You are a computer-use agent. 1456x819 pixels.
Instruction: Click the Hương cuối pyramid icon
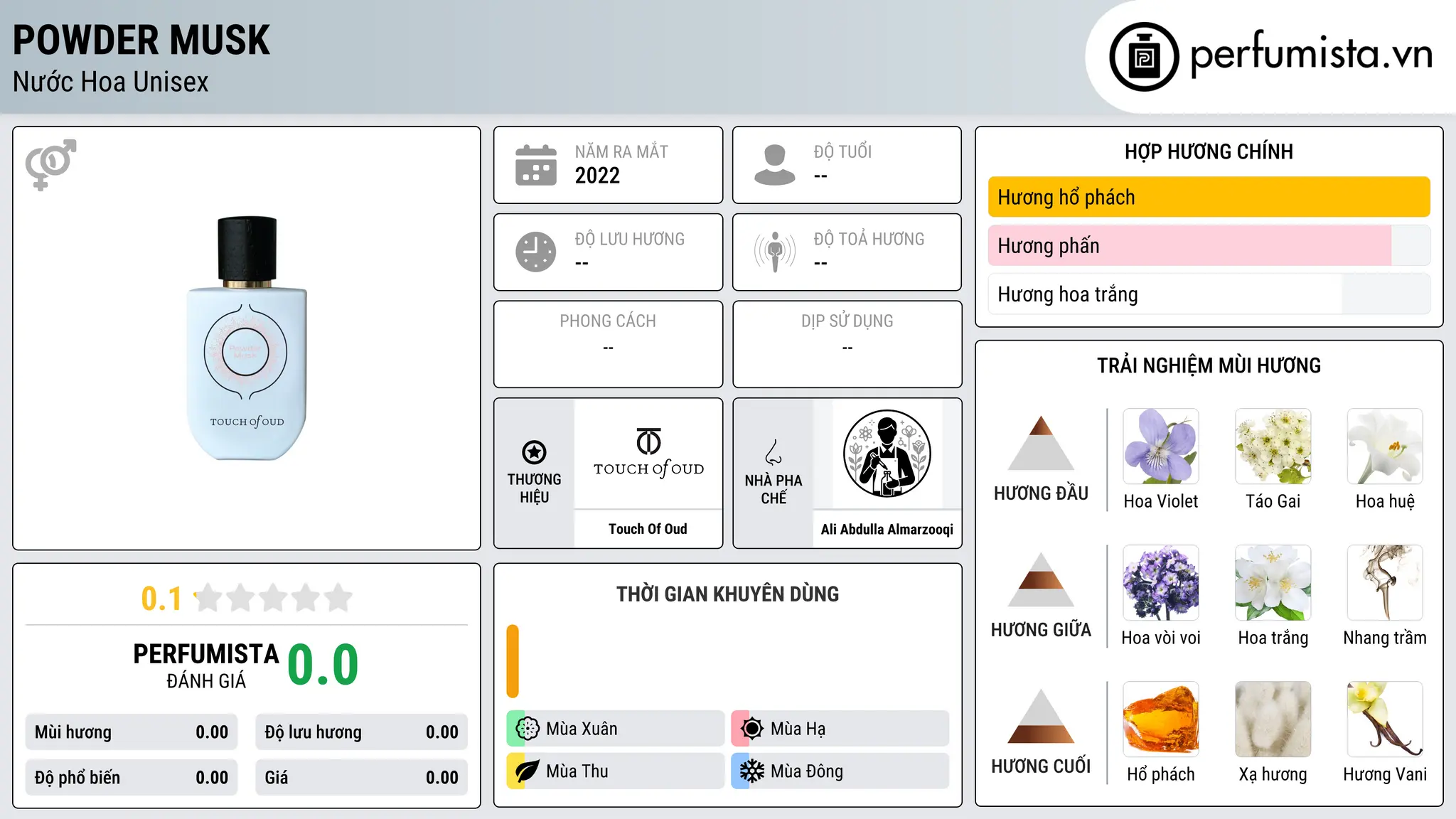click(x=1041, y=716)
